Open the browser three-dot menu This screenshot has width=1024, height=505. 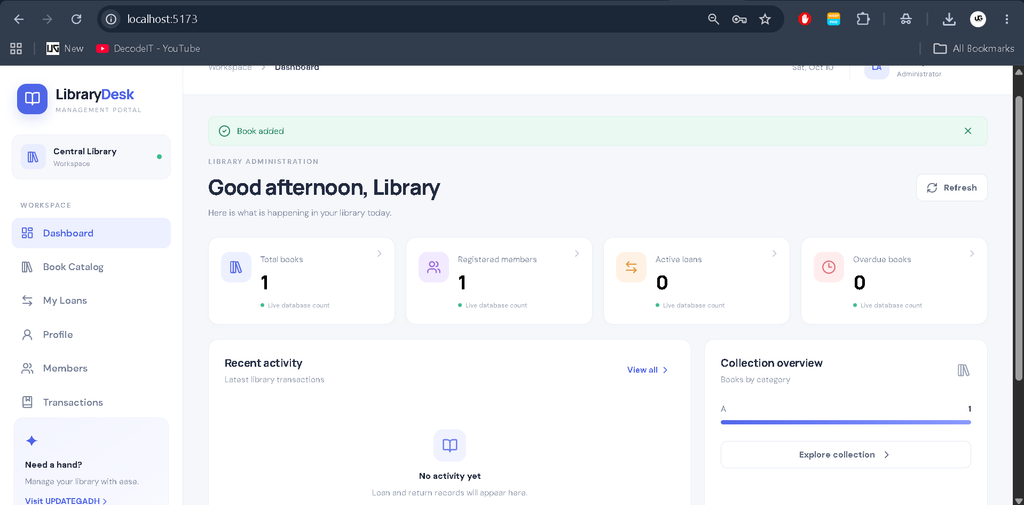[1006, 20]
